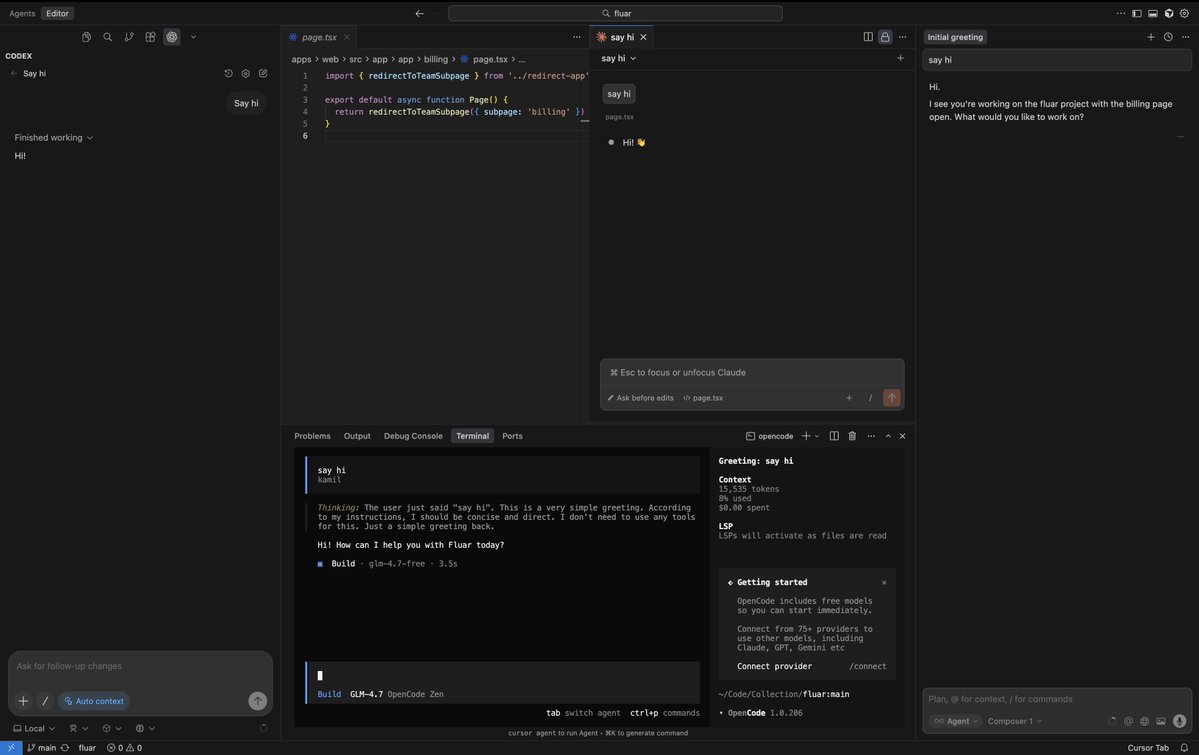Viewport: 1199px width, 755px height.
Task: Open the reasoning effort dropdown in Codex footer
Action: click(x=145, y=728)
